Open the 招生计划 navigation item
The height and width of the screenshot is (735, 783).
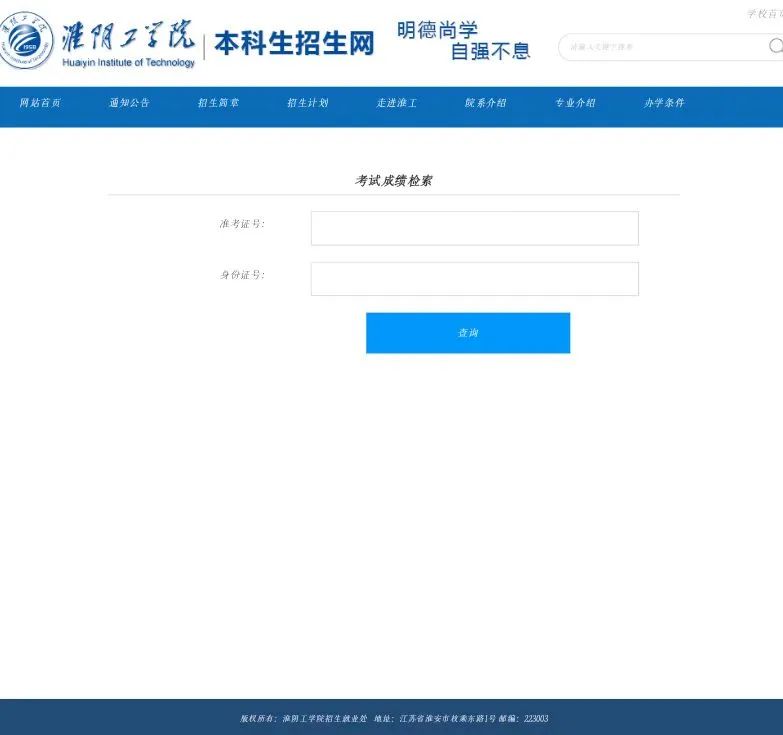307,103
